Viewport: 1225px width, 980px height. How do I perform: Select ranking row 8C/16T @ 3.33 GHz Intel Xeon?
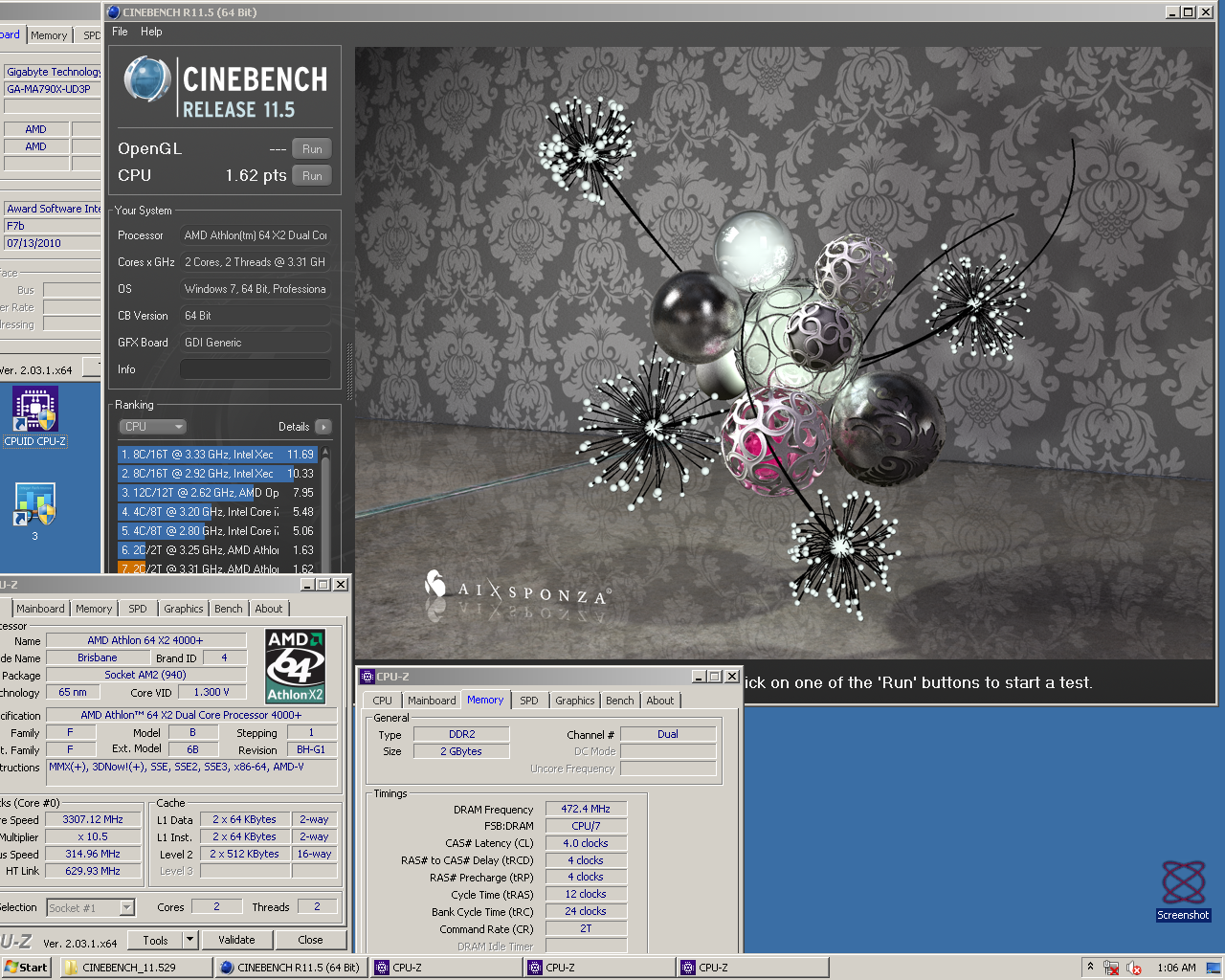pyautogui.click(x=217, y=455)
